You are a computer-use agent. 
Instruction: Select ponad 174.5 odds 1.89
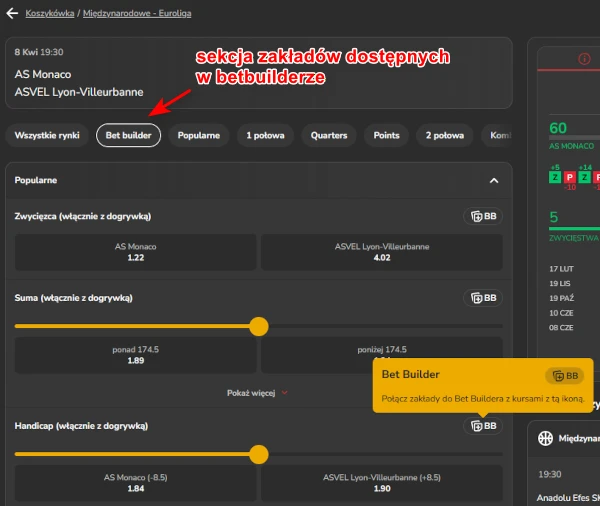click(x=135, y=355)
